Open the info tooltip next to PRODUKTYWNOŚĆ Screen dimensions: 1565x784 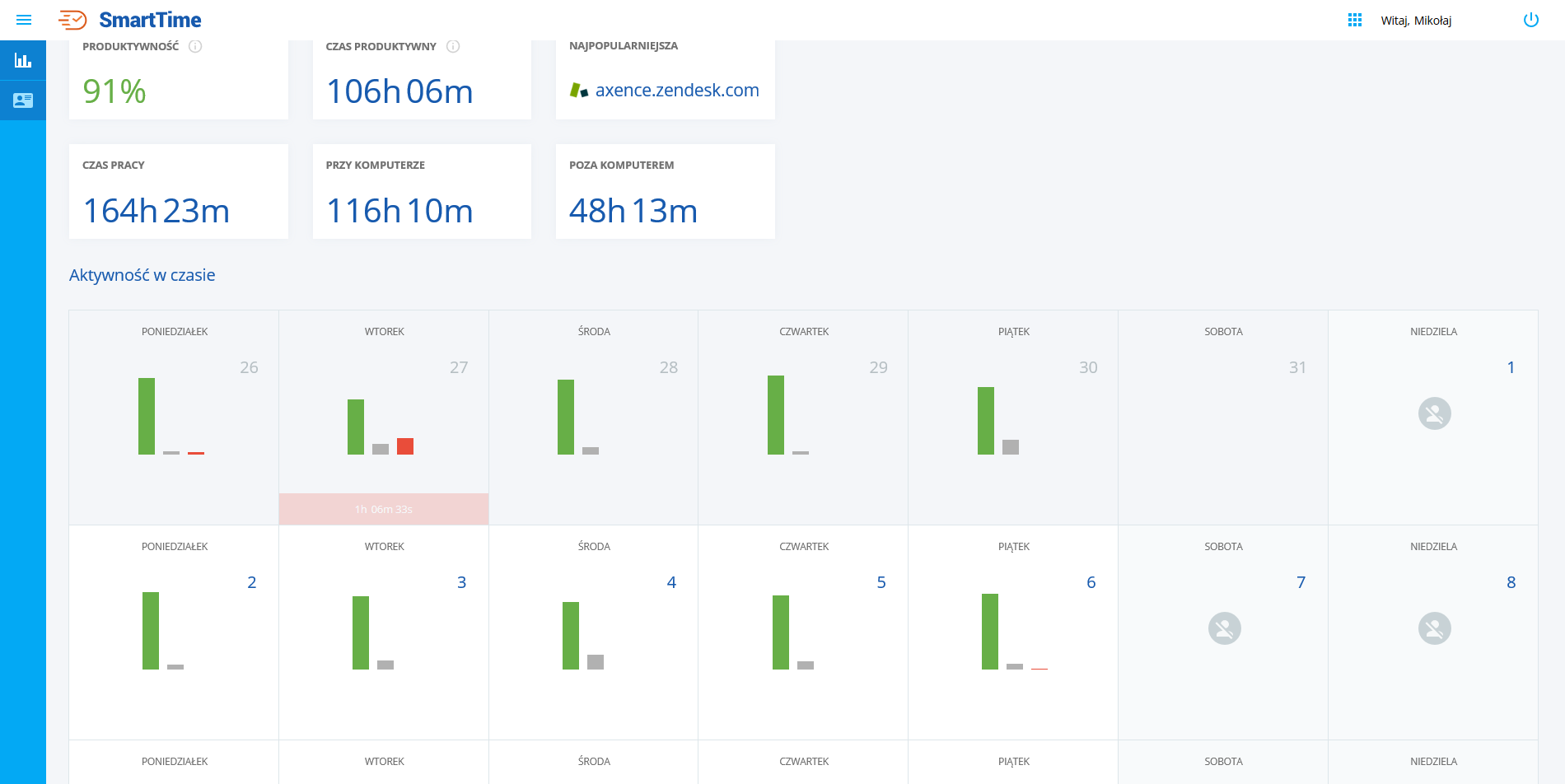pos(195,47)
